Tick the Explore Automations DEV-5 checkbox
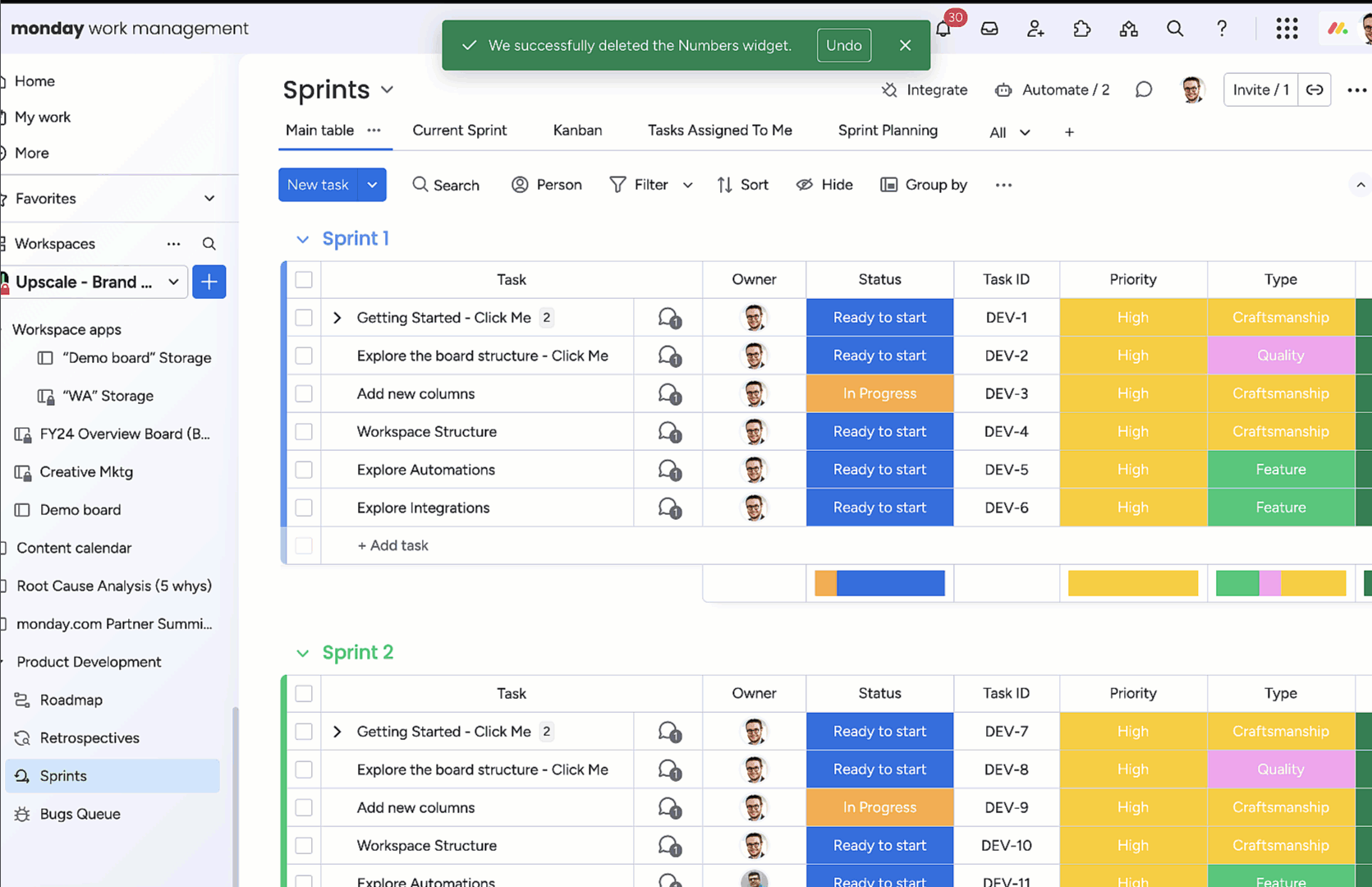The image size is (1372, 887). coord(304,470)
